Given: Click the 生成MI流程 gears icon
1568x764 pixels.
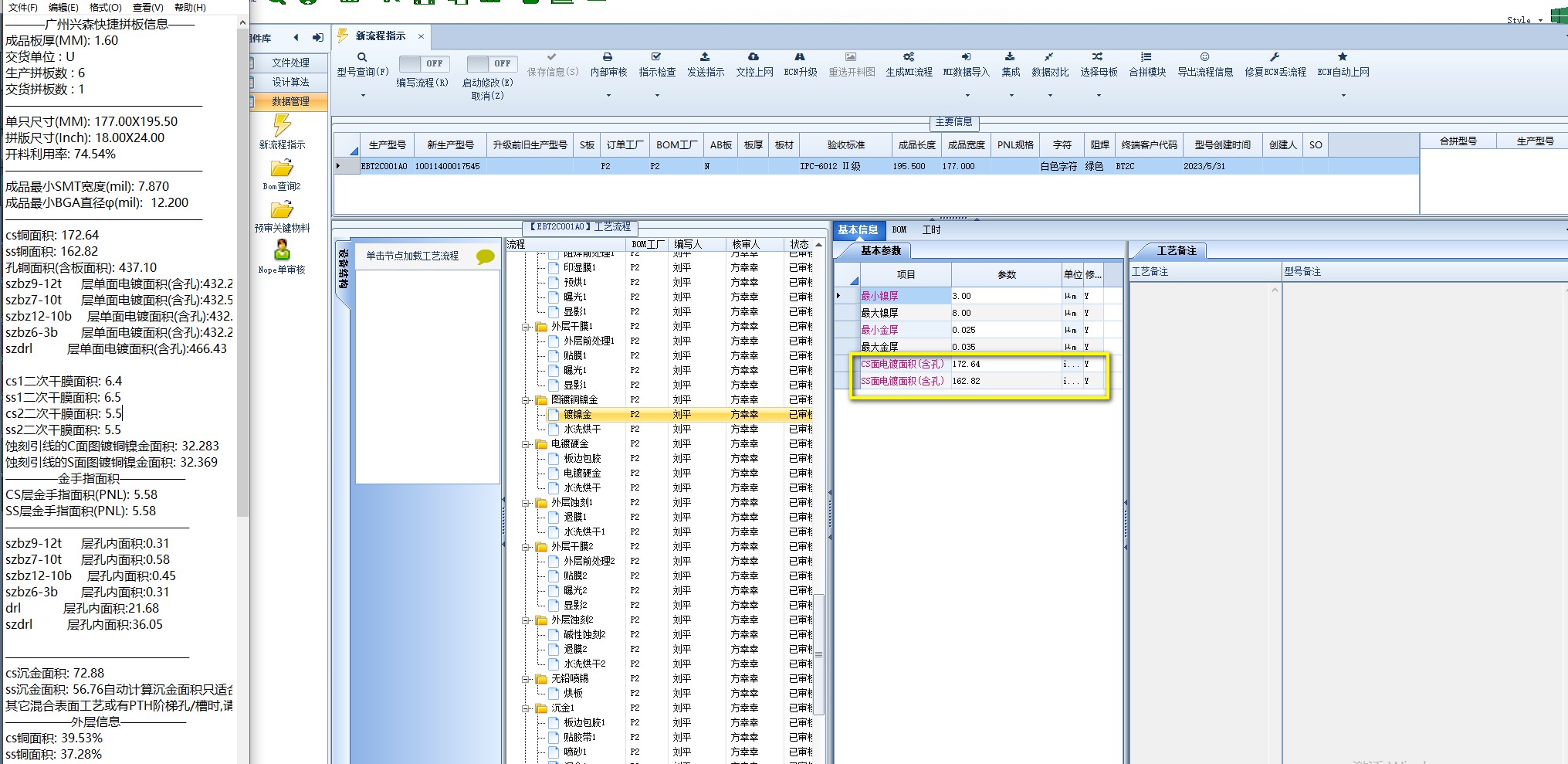Looking at the screenshot, I should pyautogui.click(x=909, y=57).
